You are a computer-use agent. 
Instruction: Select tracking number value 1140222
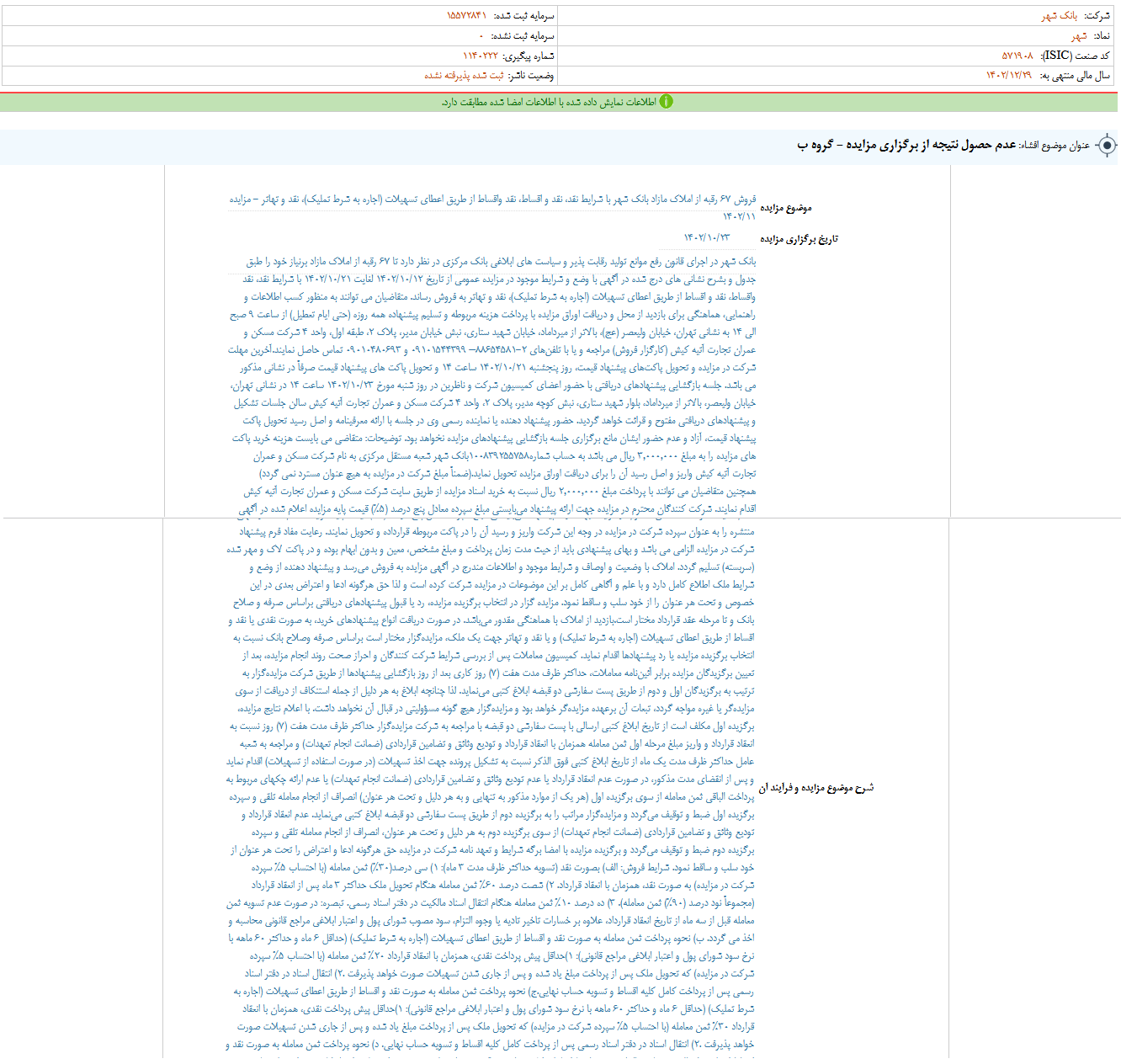pos(481,56)
